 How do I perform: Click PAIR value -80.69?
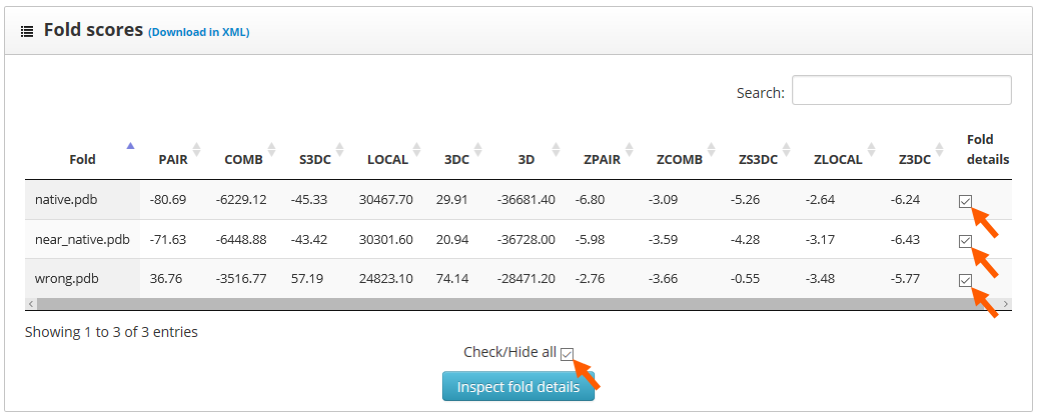point(168,199)
